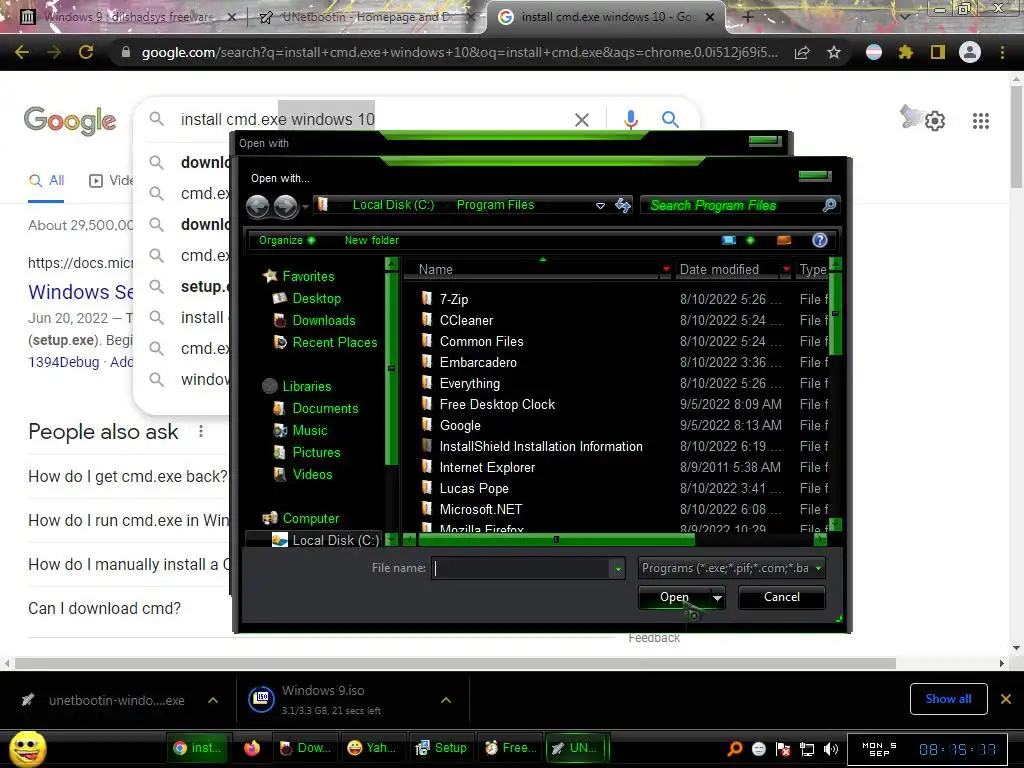Image resolution: width=1024 pixels, height=768 pixels.
Task: Open the Windows Se... search result link
Action: (81, 292)
